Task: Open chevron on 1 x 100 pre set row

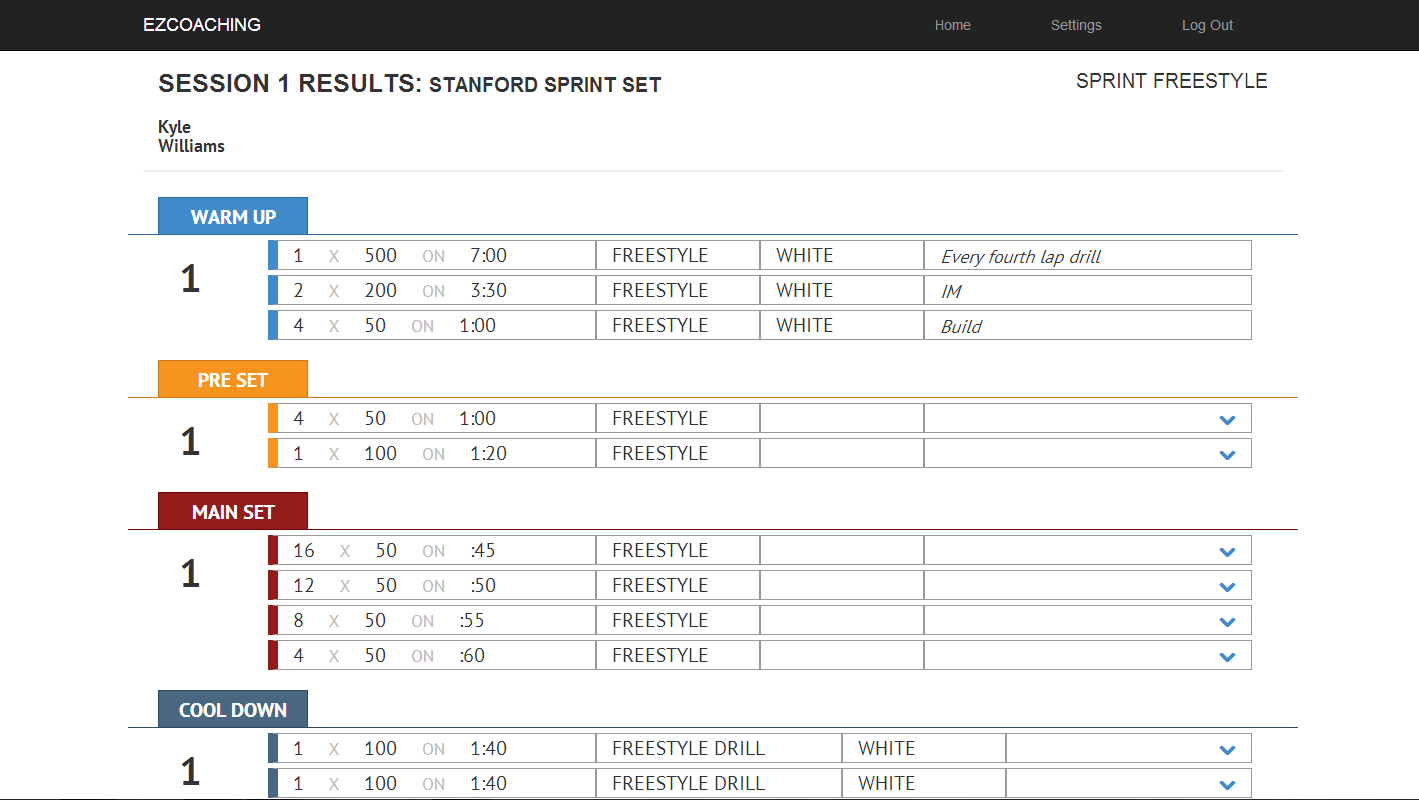Action: pos(1227,455)
